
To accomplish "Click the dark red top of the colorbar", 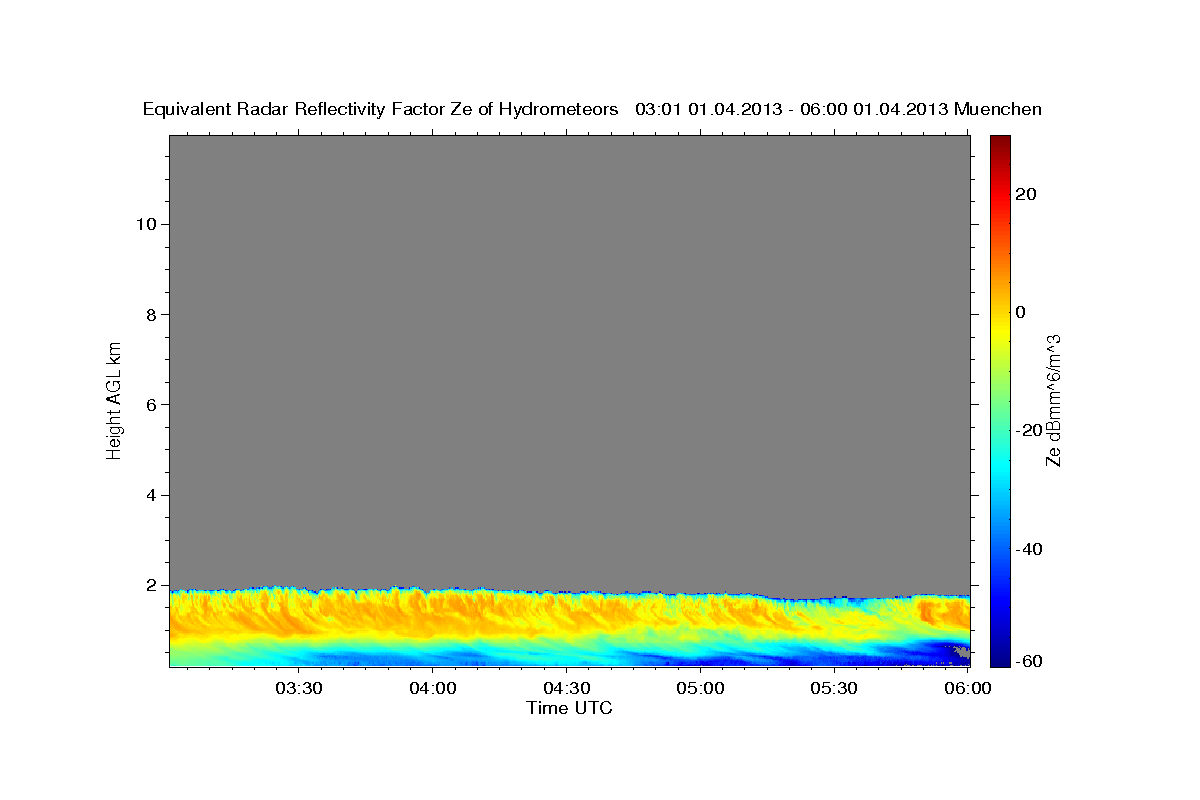I will [x=1000, y=141].
